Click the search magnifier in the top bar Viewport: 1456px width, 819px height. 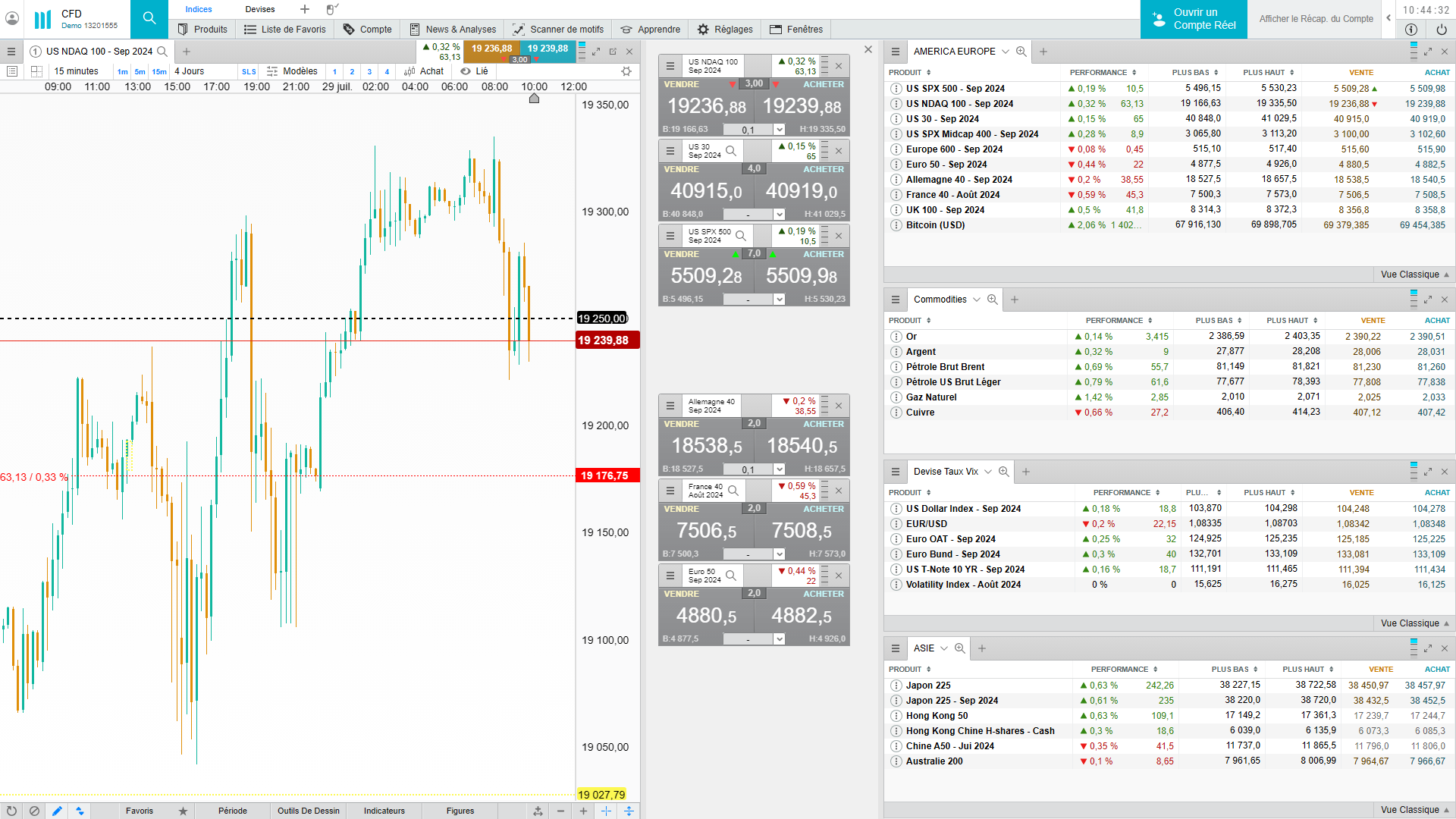(x=149, y=18)
